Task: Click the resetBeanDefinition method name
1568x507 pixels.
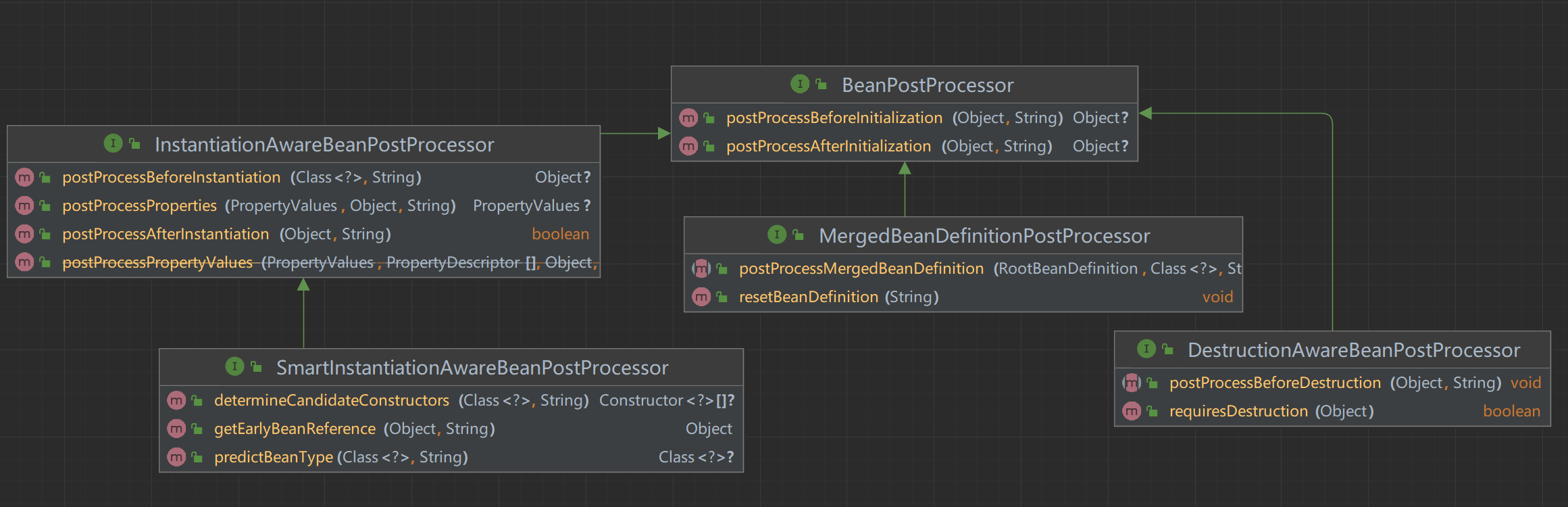Action: (809, 297)
